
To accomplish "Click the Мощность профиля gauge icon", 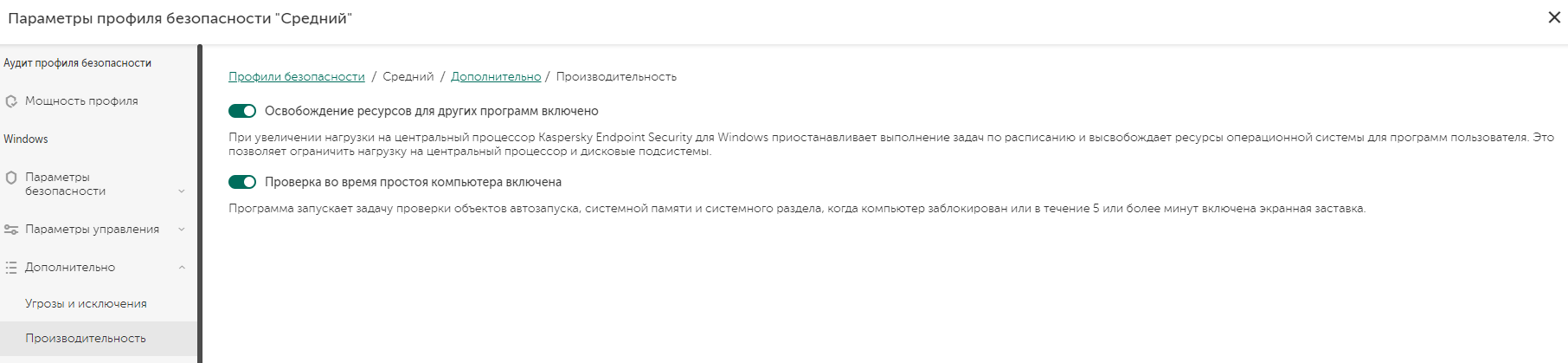I will point(11,101).
